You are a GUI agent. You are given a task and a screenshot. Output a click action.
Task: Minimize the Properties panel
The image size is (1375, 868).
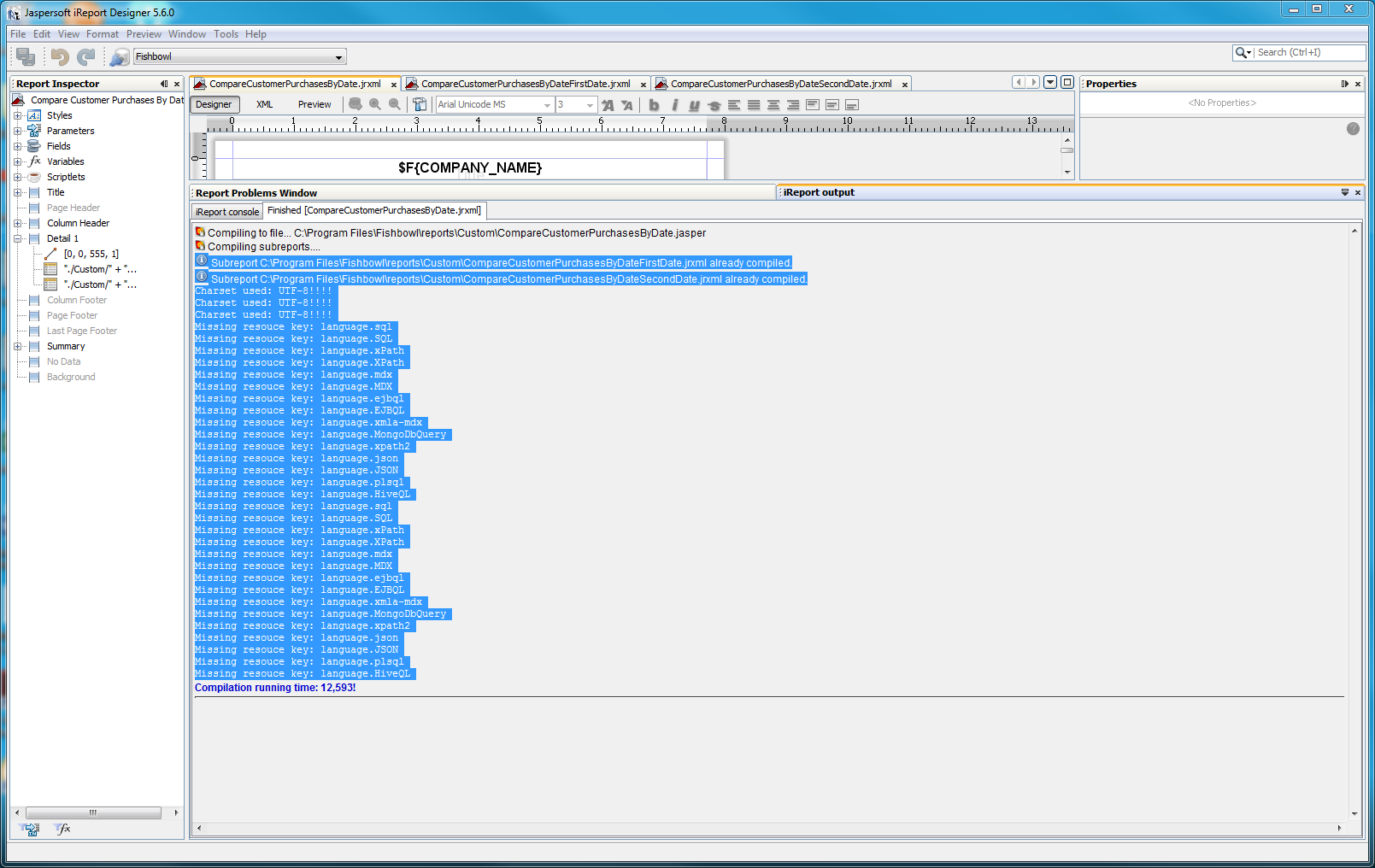[1345, 84]
